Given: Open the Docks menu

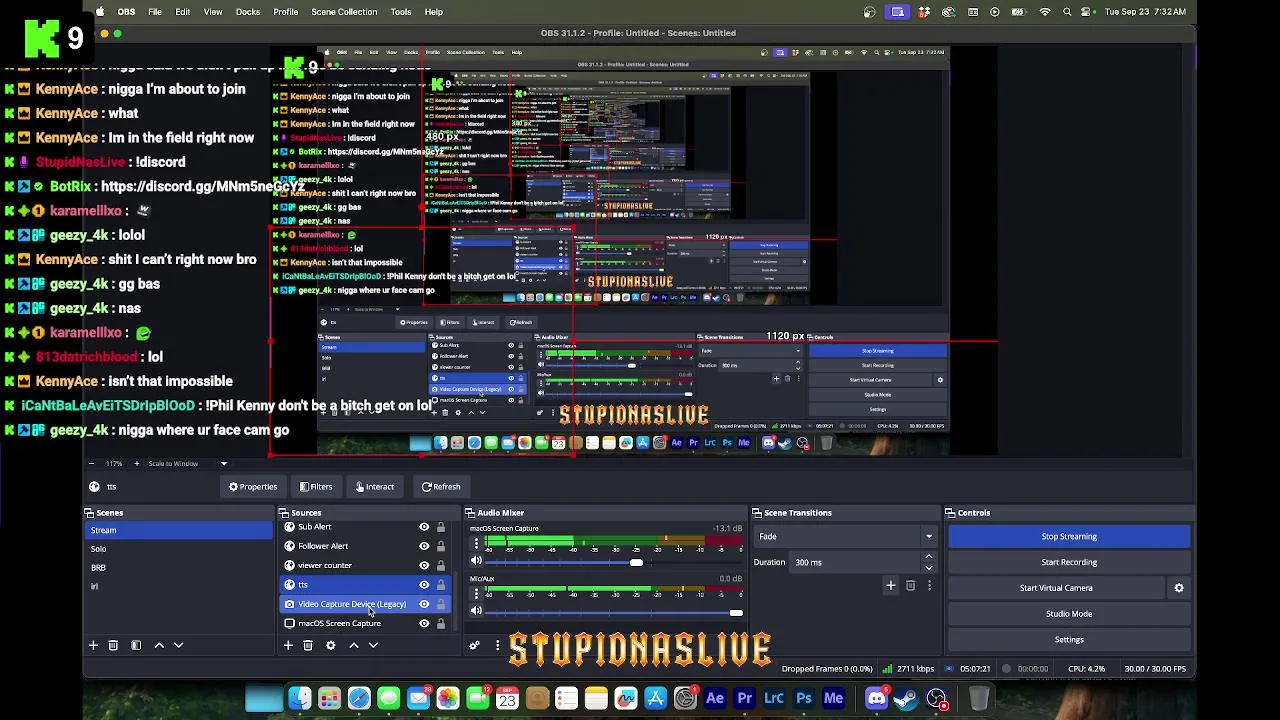Looking at the screenshot, I should pos(248,12).
